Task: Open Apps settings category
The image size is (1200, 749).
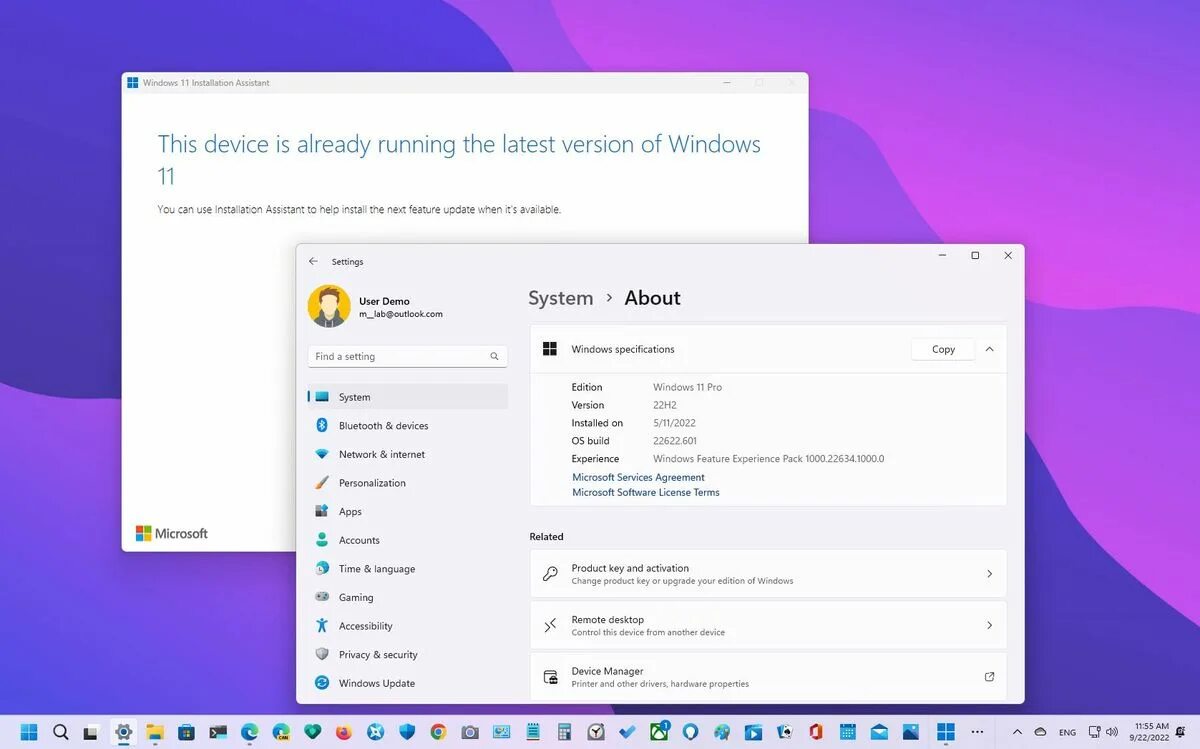Action: [x=408, y=511]
